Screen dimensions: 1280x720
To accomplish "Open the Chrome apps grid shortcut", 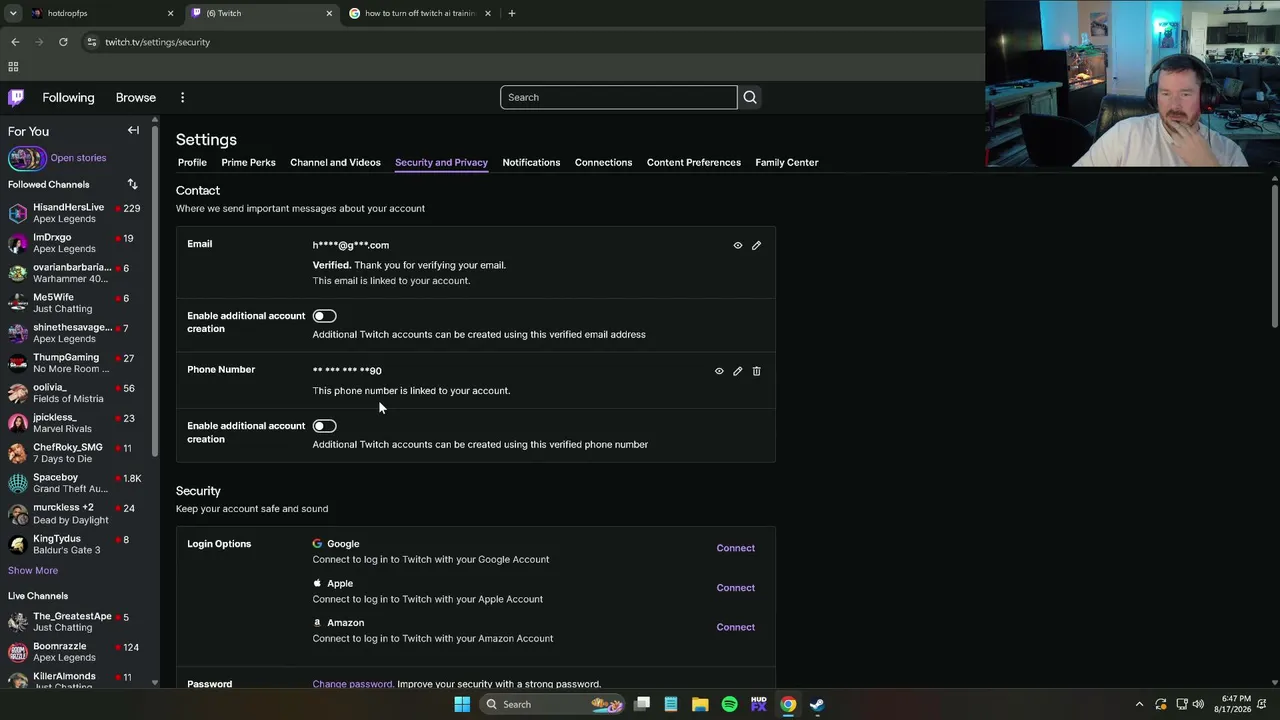I will pos(13,67).
